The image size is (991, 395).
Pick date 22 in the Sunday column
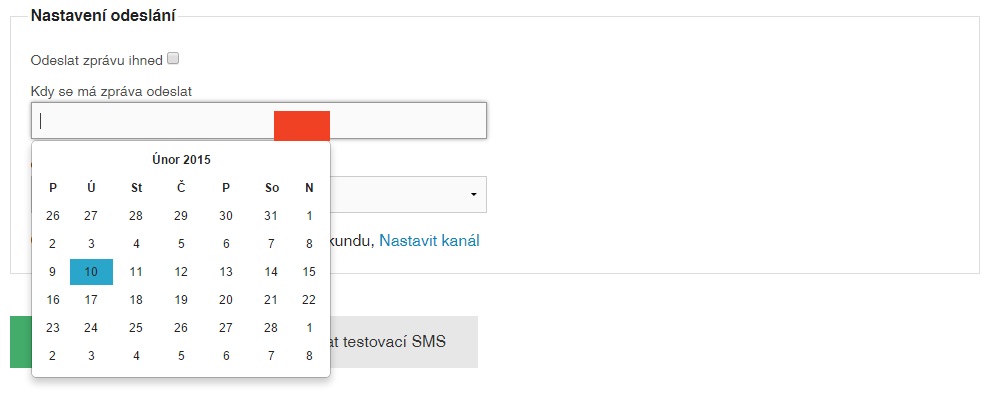pos(308,300)
